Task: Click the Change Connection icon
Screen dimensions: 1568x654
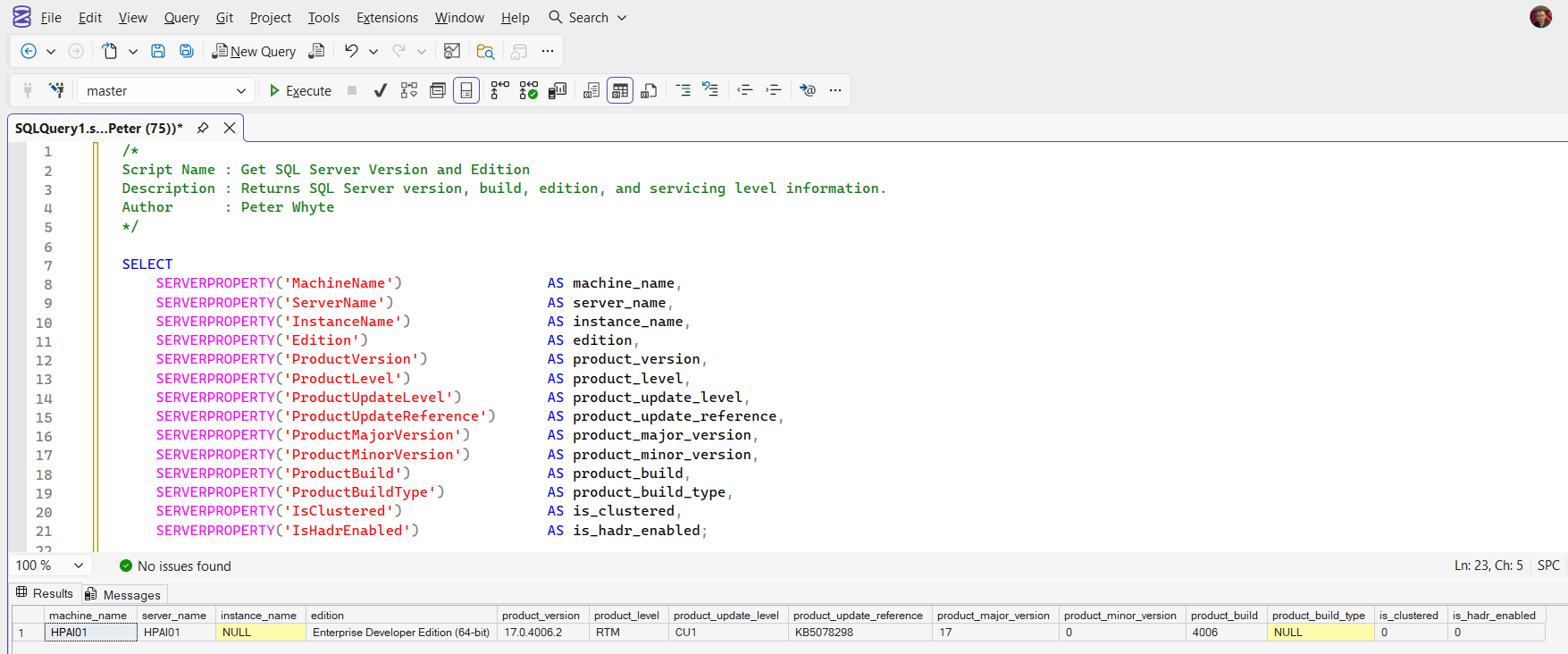Action: pyautogui.click(x=56, y=90)
